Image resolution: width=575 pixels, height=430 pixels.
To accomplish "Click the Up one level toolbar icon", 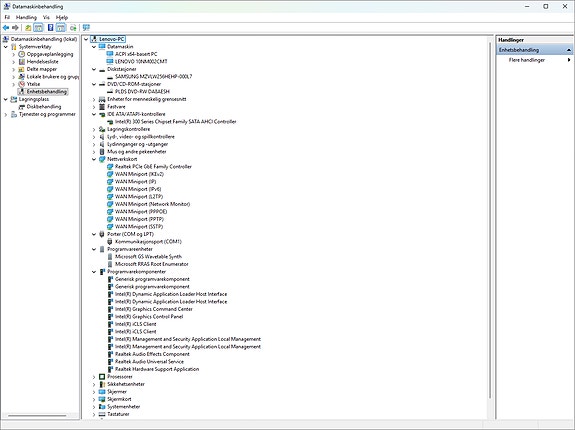I will click(x=28, y=28).
